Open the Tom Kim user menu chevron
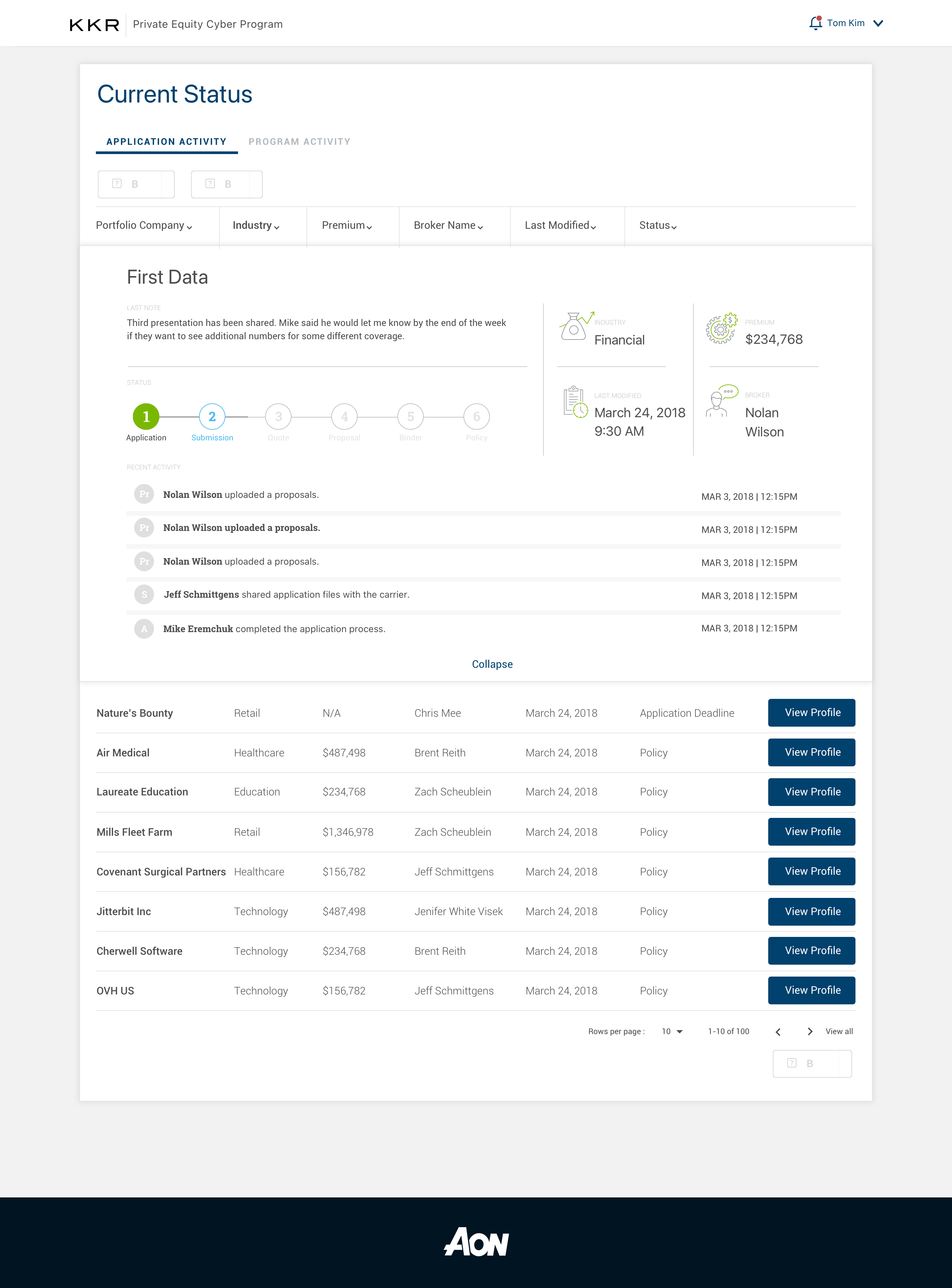The image size is (952, 1288). point(878,23)
